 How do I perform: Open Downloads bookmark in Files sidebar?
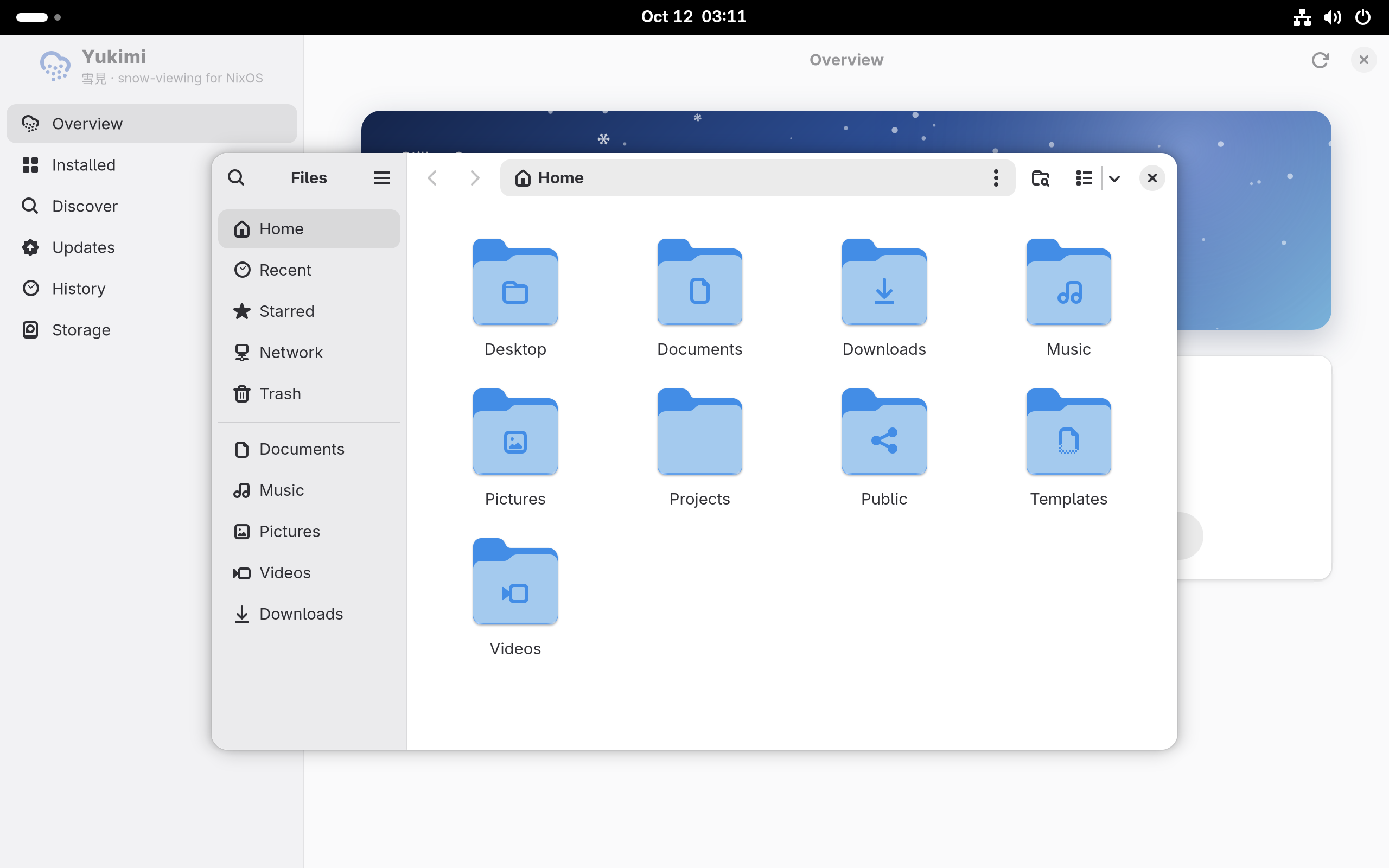(x=309, y=614)
